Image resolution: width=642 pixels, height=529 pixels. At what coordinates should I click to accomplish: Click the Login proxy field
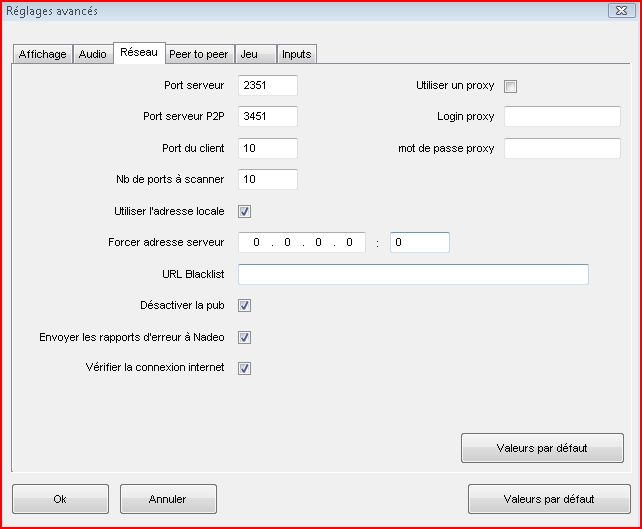562,117
